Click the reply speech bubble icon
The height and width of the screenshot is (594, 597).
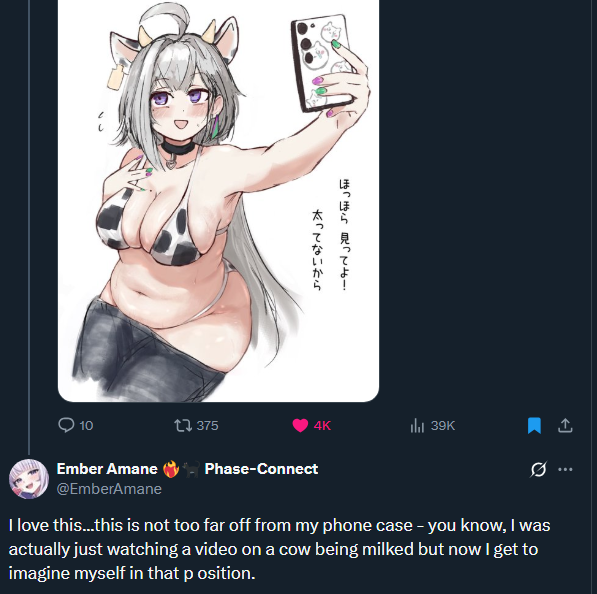66,425
